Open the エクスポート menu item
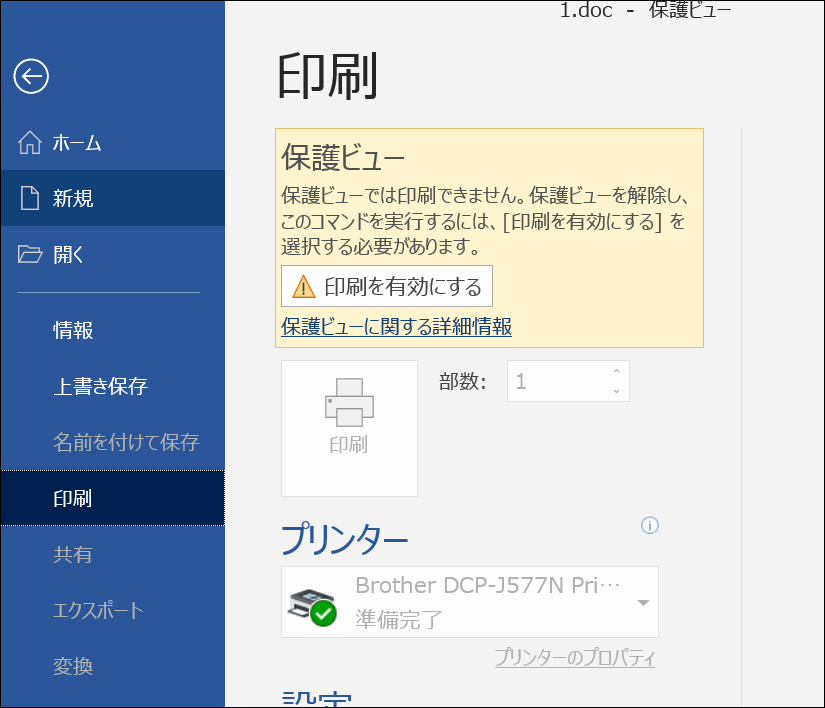Viewport: 825px width, 708px height. tap(98, 610)
